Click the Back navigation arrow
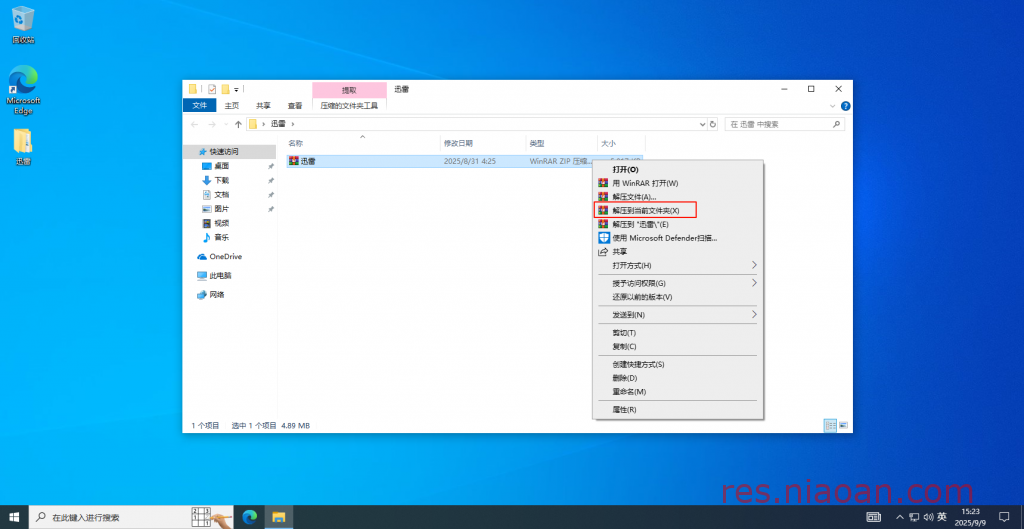This screenshot has width=1024, height=529. click(195, 124)
